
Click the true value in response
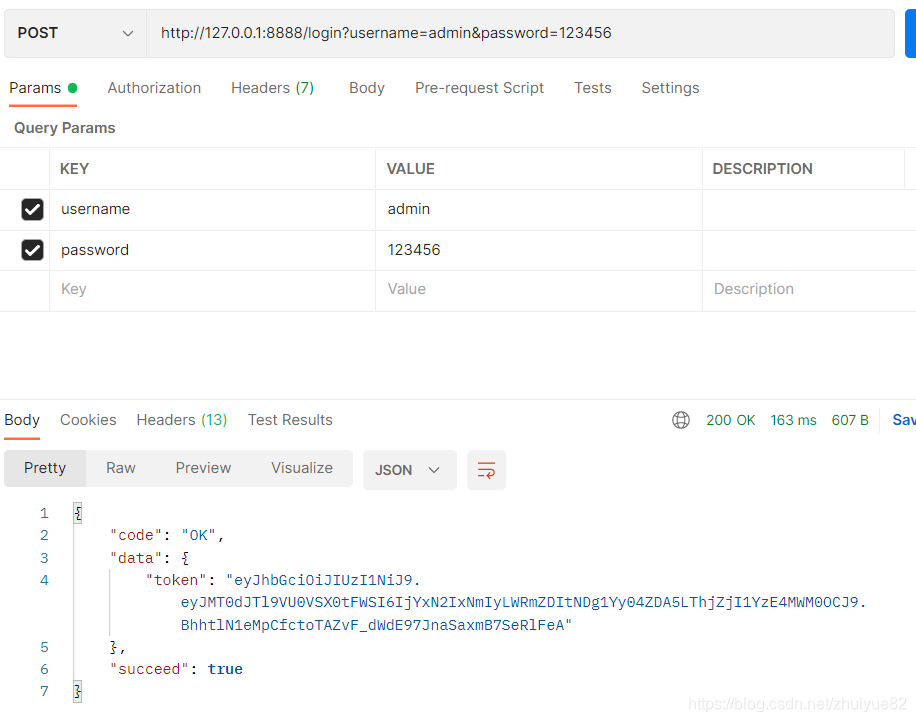[225, 669]
